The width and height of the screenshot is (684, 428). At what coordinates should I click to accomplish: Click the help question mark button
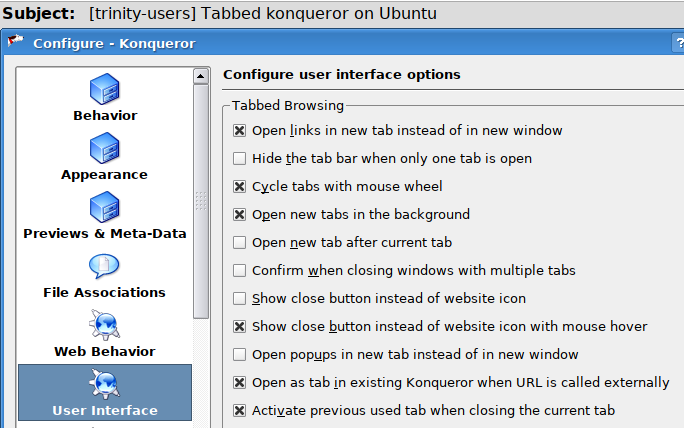tap(678, 43)
